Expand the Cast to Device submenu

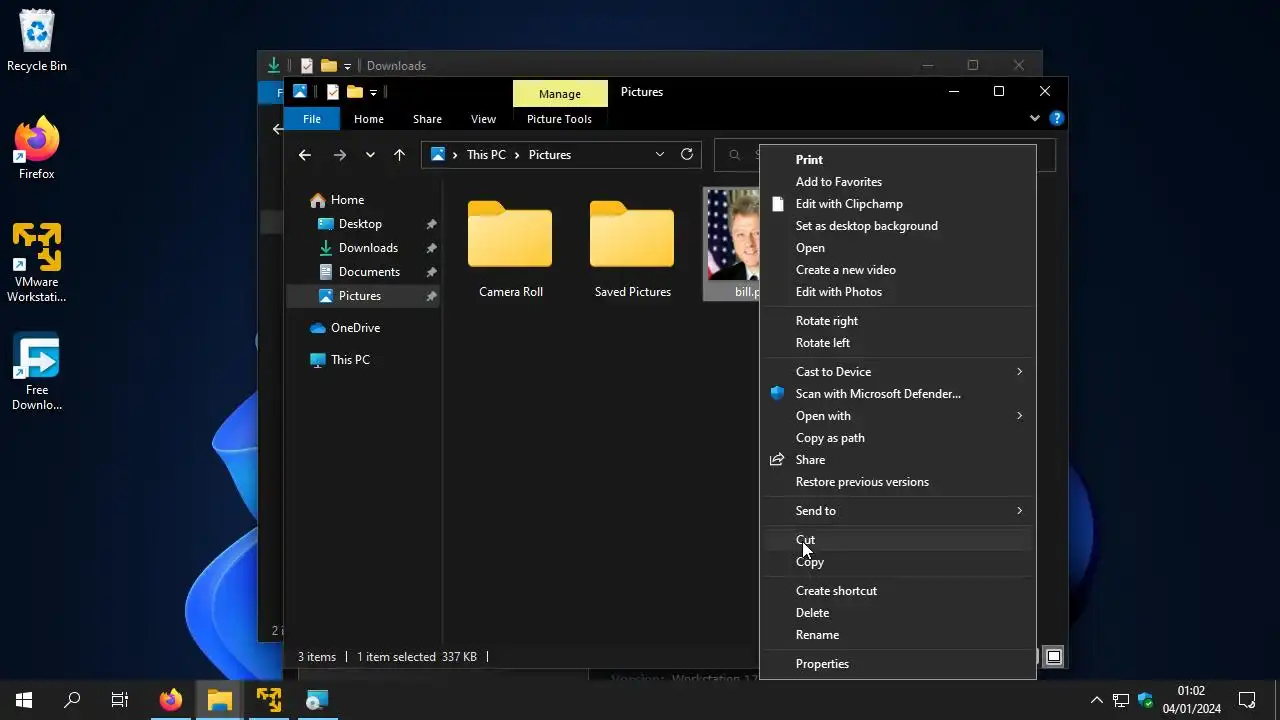tap(898, 372)
